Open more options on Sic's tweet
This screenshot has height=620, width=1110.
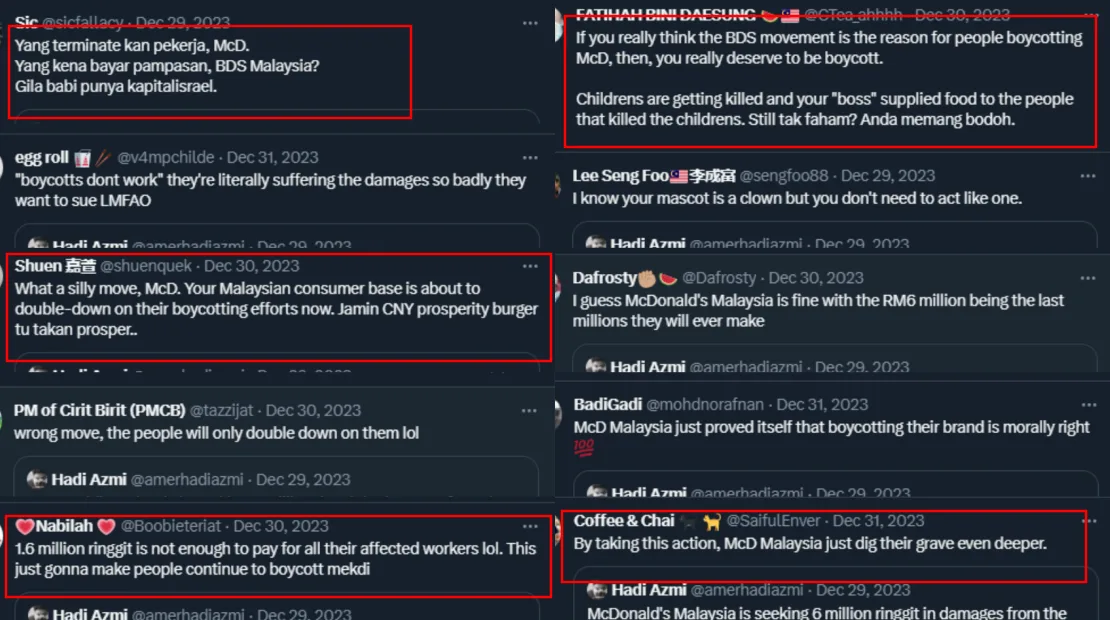click(x=531, y=23)
